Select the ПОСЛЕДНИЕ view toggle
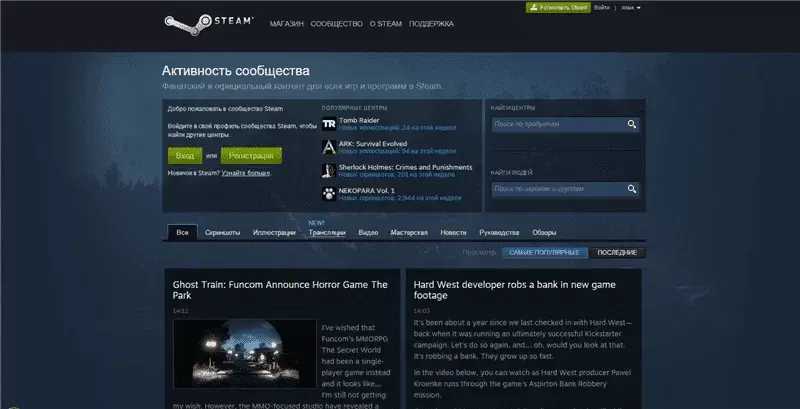This screenshot has height=409, width=800. pyautogui.click(x=617, y=253)
